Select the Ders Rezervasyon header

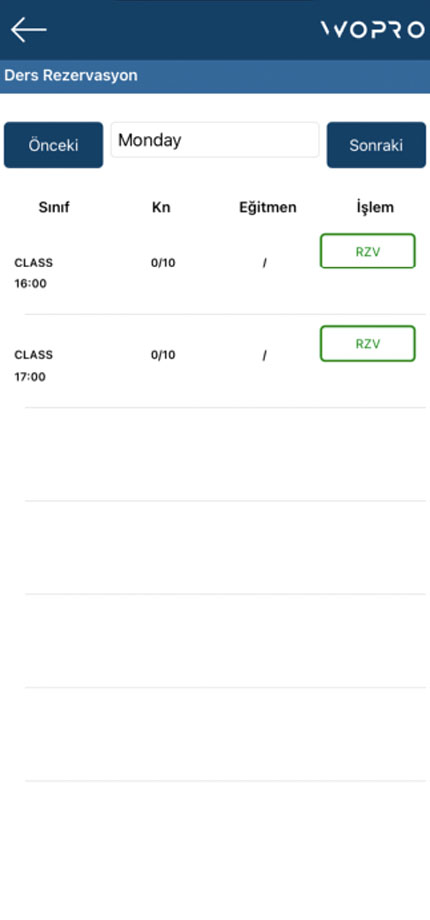click(70, 76)
